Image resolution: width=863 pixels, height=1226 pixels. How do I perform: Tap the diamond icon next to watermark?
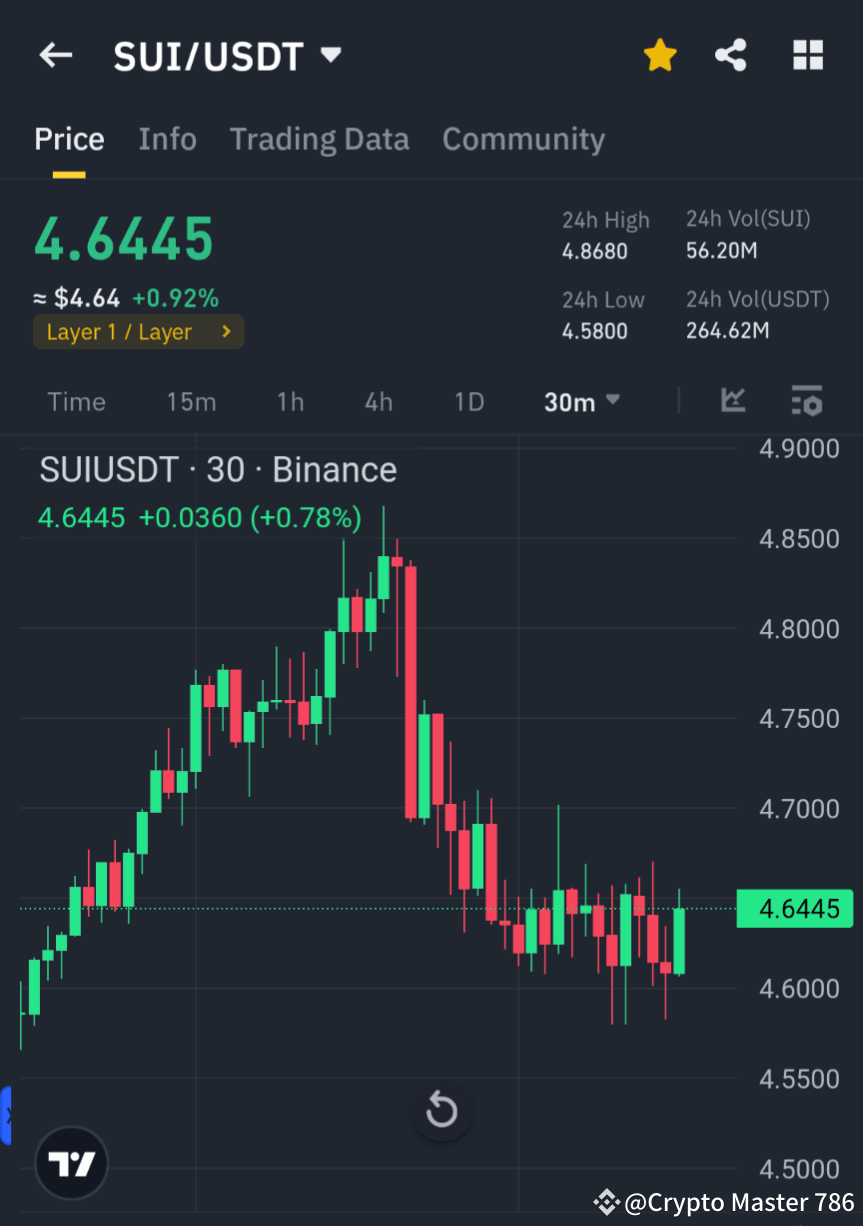click(606, 1203)
